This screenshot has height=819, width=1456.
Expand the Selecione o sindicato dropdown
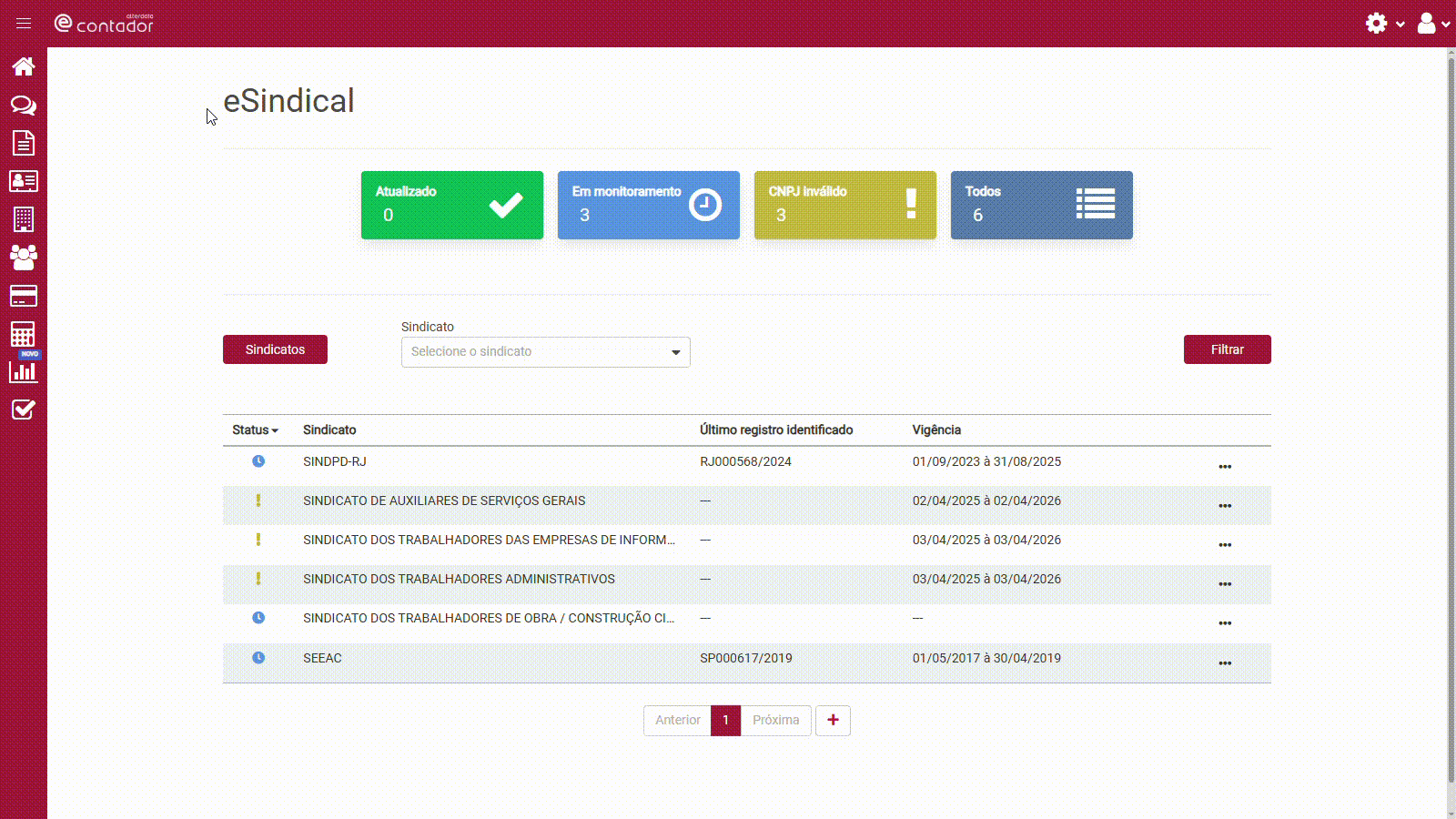[x=545, y=352]
